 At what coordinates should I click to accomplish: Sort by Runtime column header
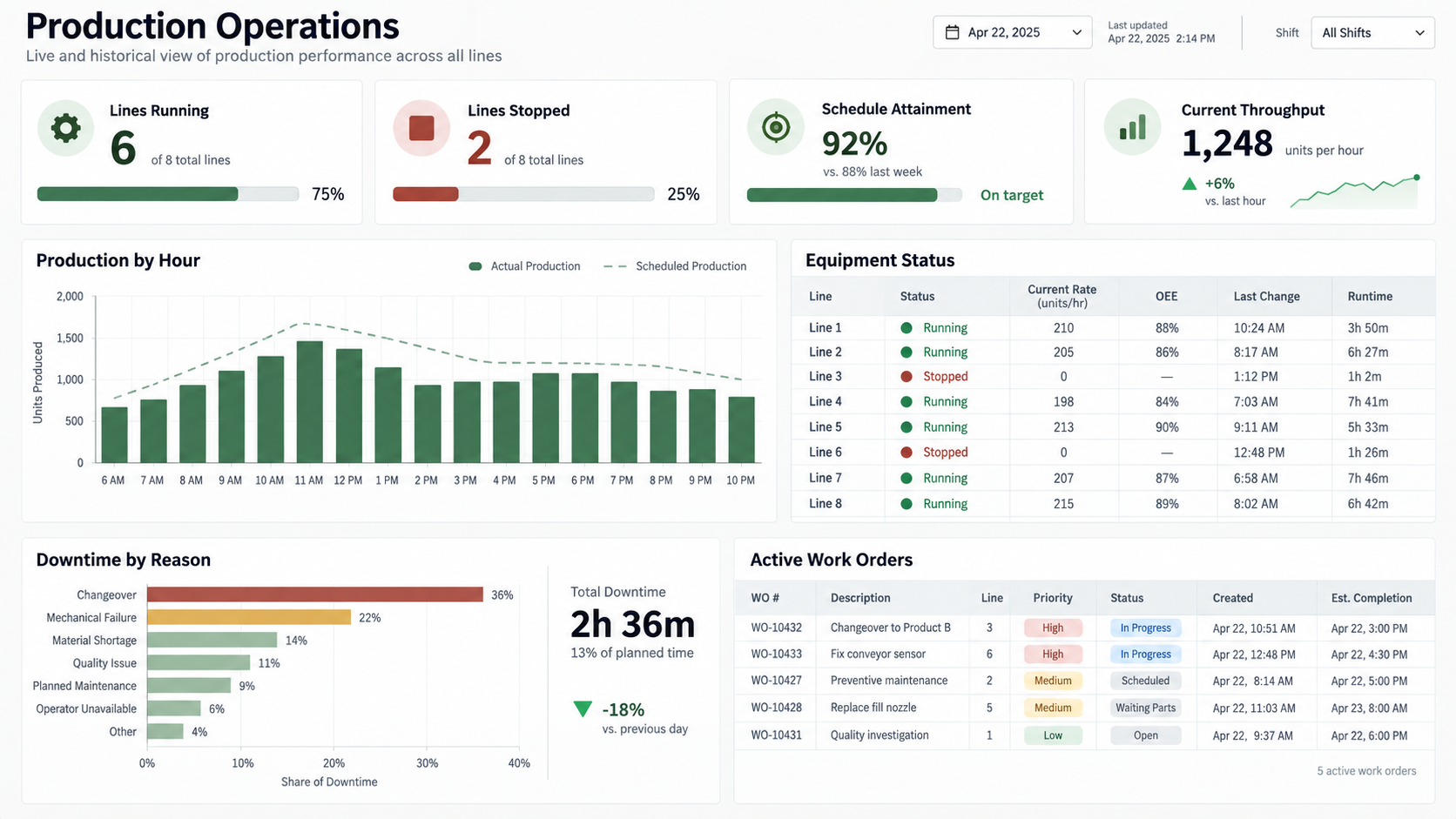click(x=1370, y=296)
